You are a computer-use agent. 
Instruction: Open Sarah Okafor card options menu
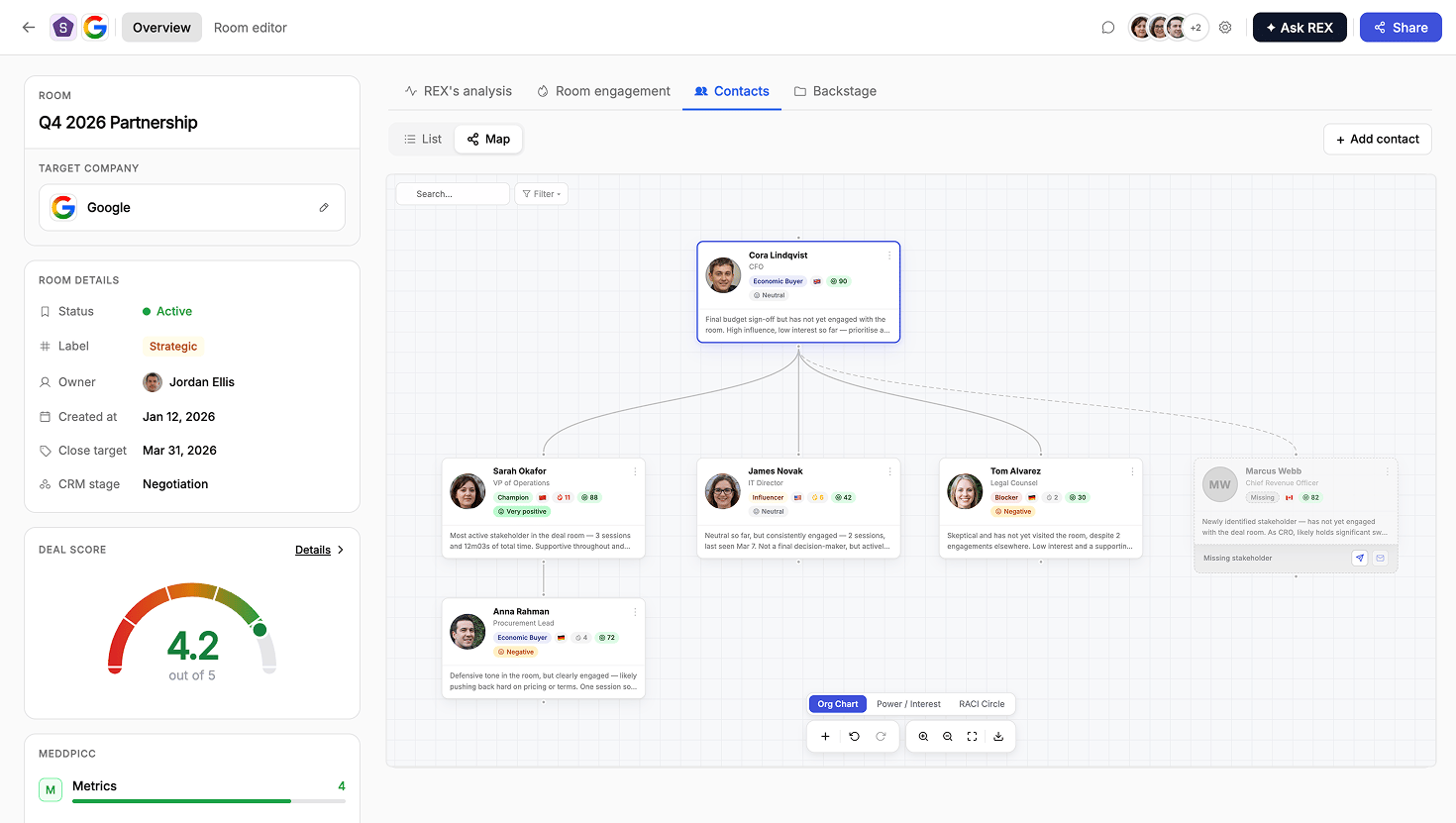pyautogui.click(x=635, y=471)
